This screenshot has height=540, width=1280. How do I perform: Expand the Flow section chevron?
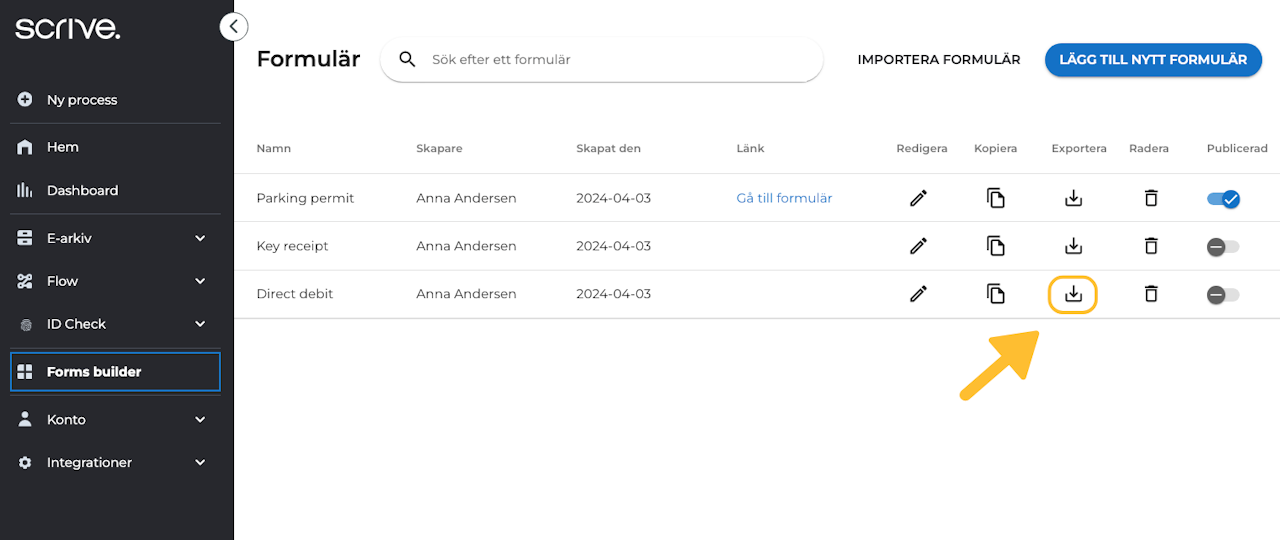(200, 281)
